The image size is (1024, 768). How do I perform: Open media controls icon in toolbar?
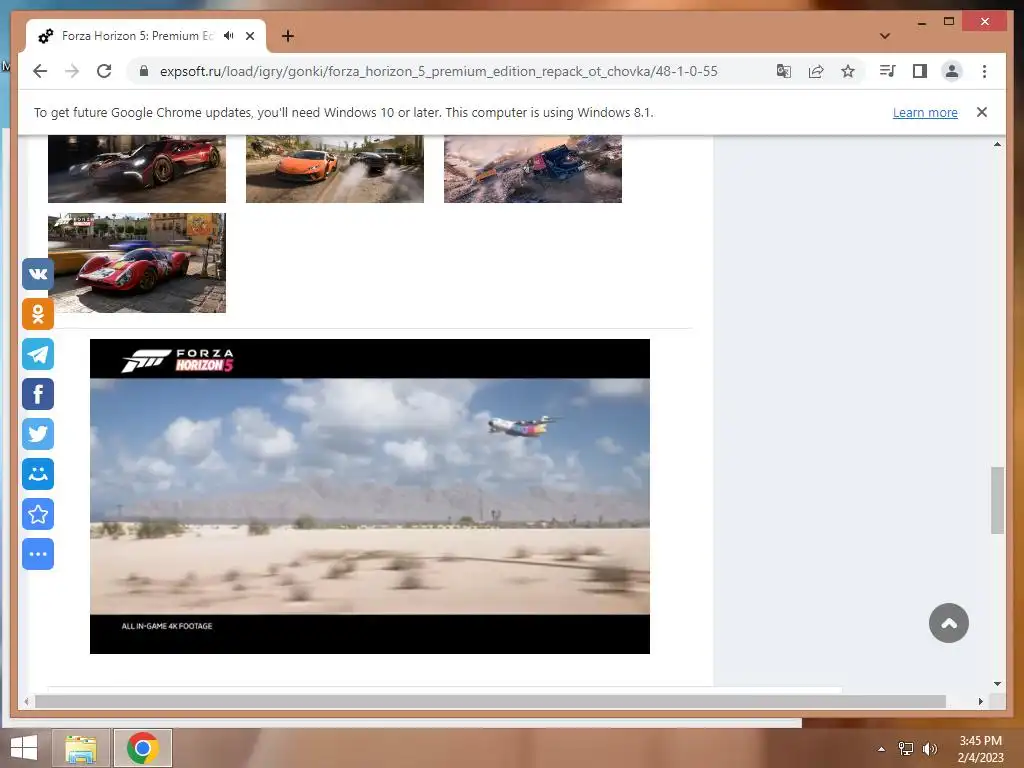[x=888, y=71]
